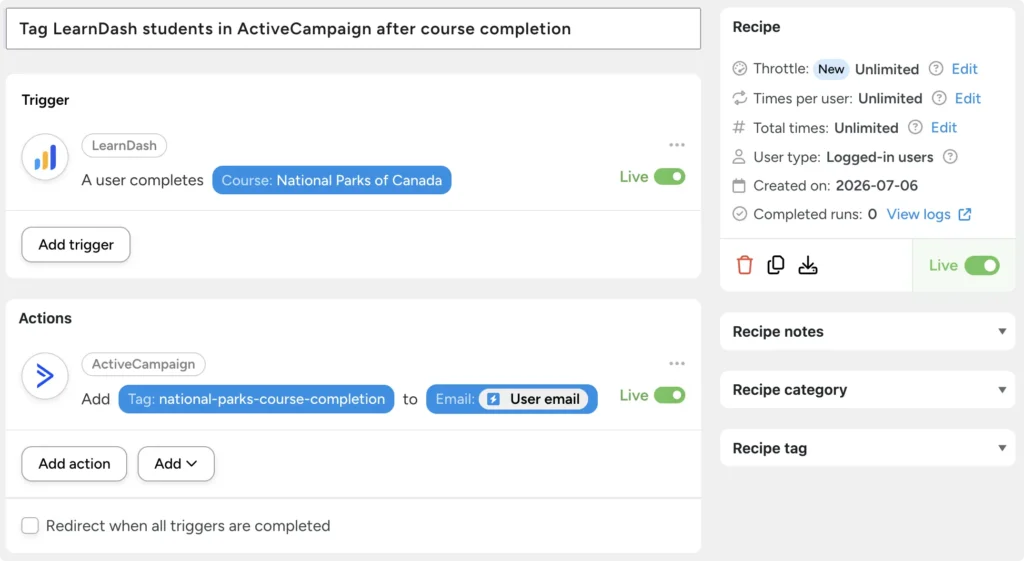Image resolution: width=1024 pixels, height=561 pixels.
Task: Click the Throttle help question icon
Action: pyautogui.click(x=936, y=69)
